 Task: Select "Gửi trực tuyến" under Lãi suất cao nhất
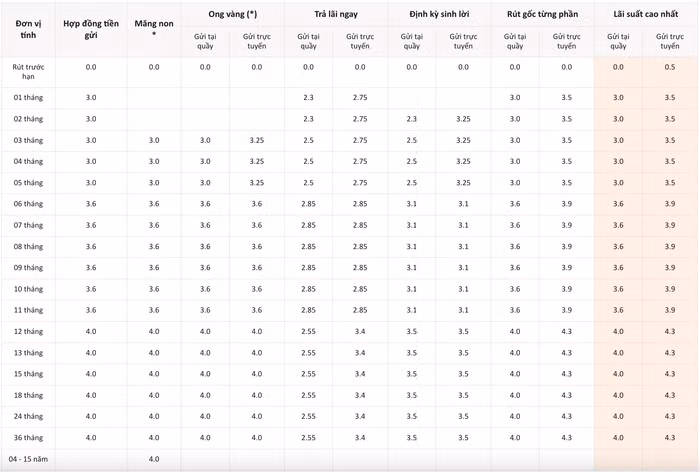click(x=669, y=41)
